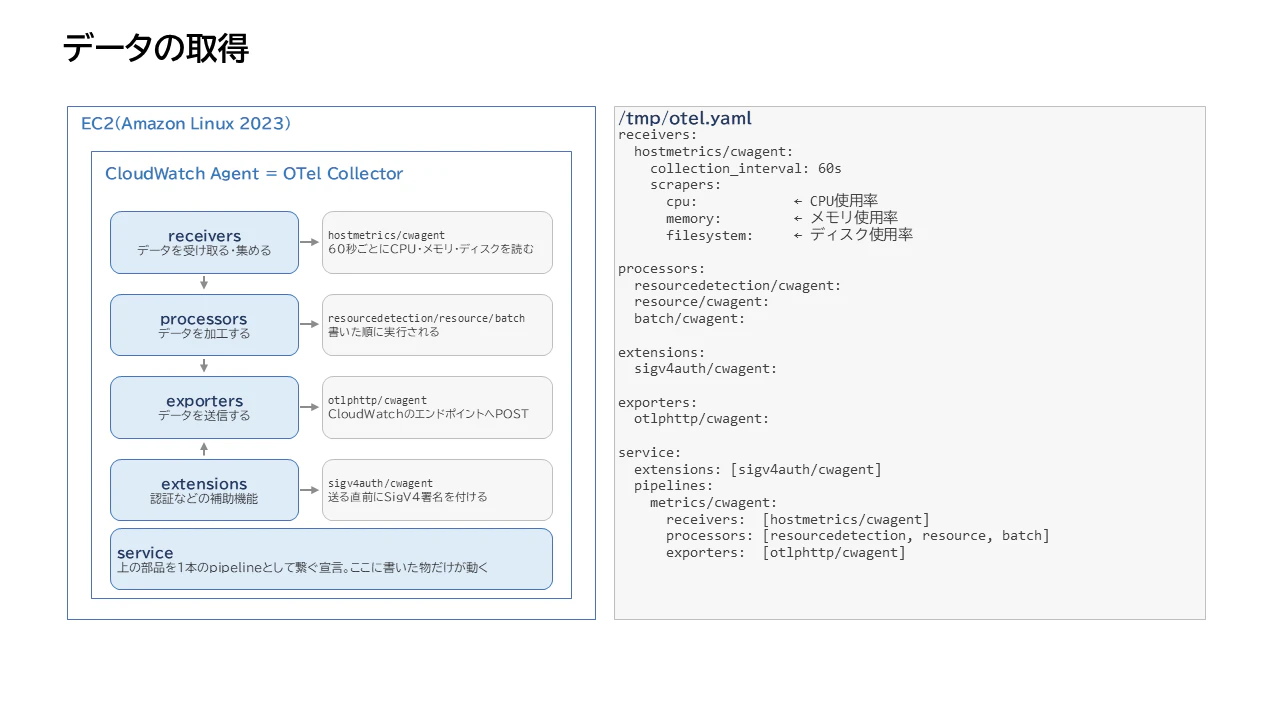The width and height of the screenshot is (1280, 720).
Task: Click the pipeline line "receivers: [hostmetrics/cwagent]"
Action: click(798, 519)
